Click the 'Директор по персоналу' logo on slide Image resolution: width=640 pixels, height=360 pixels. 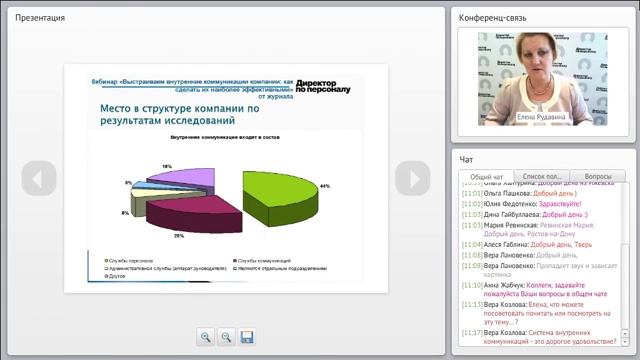pyautogui.click(x=323, y=86)
